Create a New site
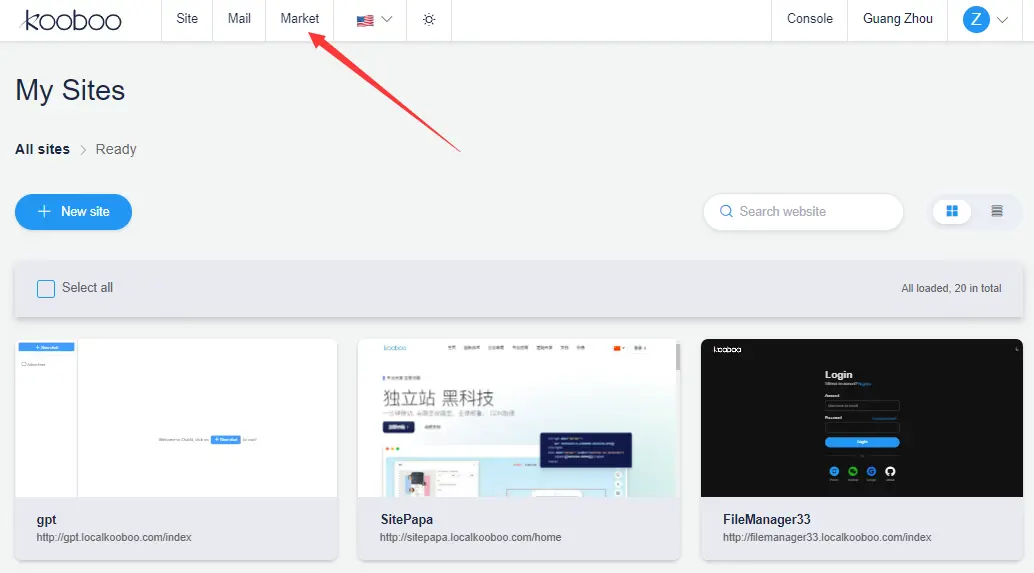Screen dimensions: 1034x573 coord(73,212)
